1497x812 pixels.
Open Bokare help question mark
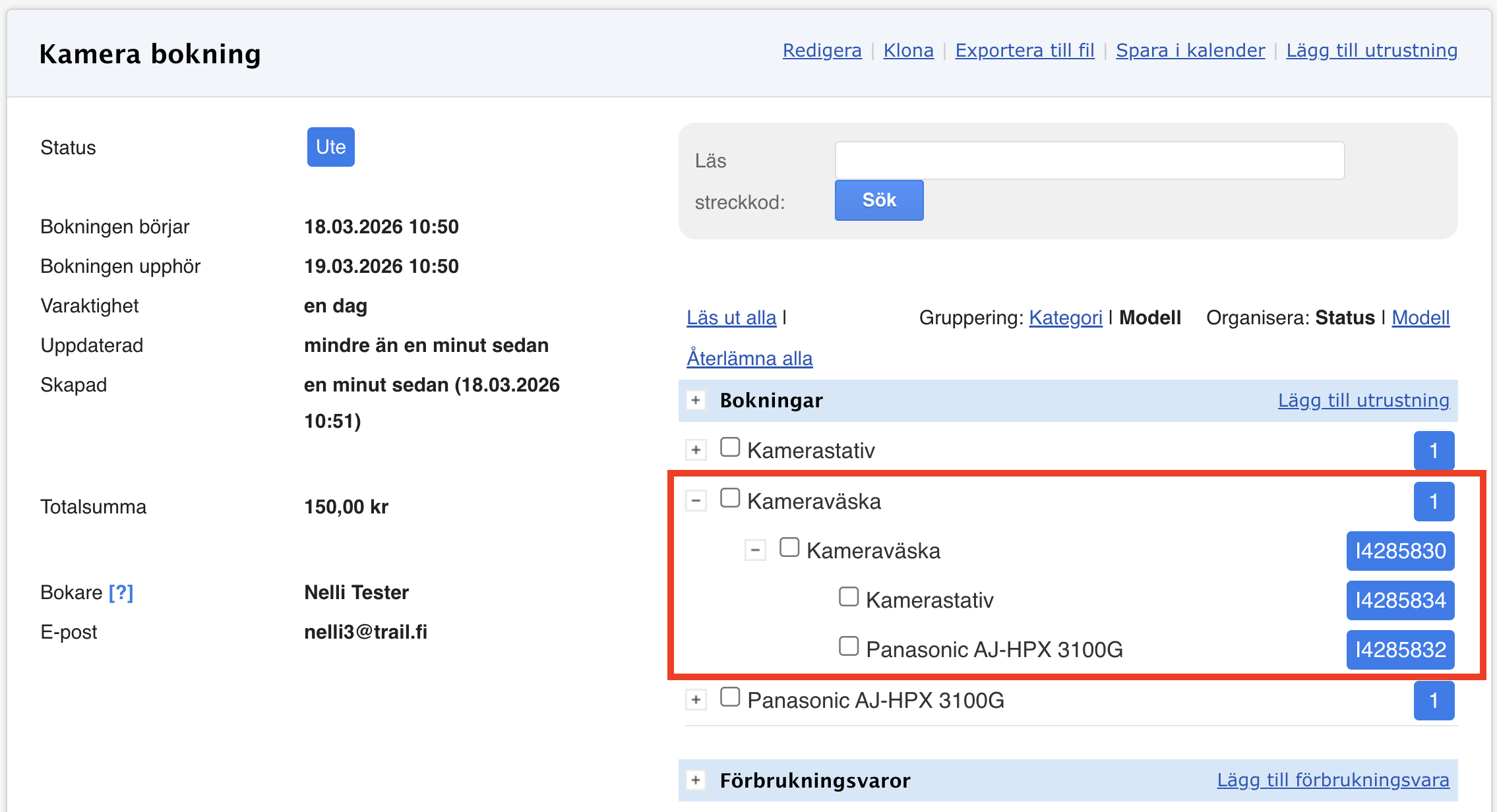[x=121, y=593]
